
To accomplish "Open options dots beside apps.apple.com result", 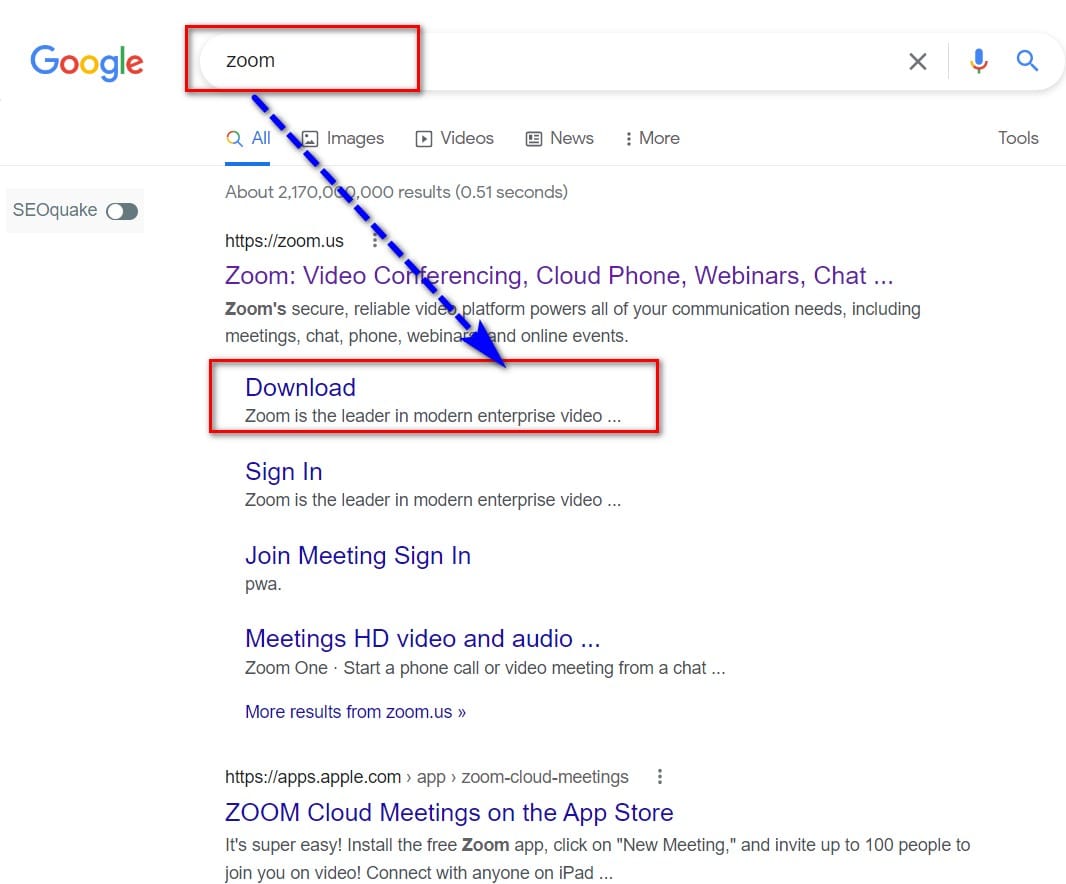I will 659,777.
